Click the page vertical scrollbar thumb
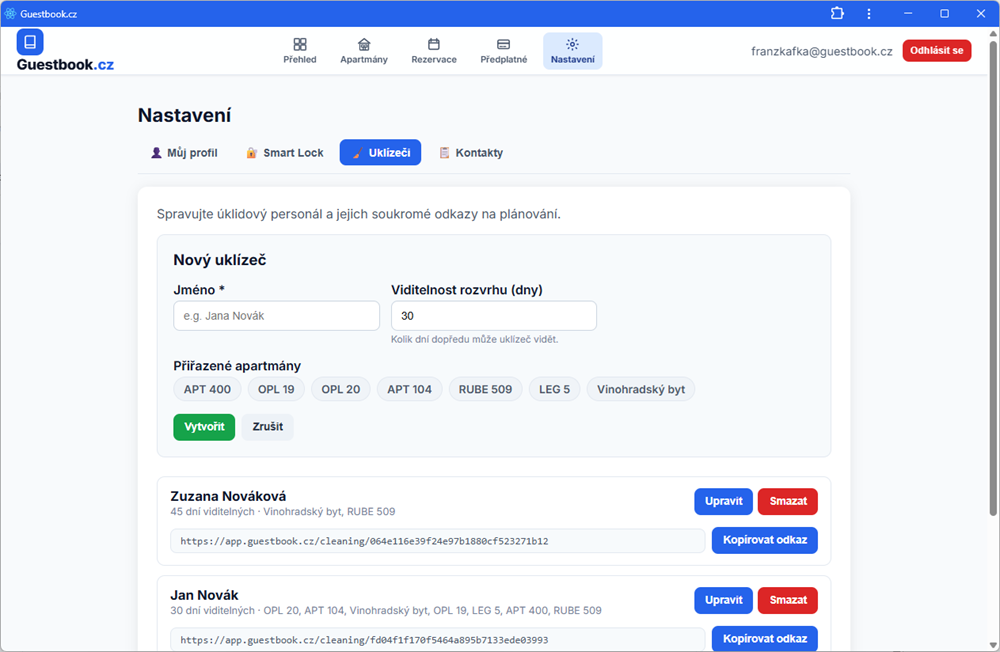The image size is (1000, 652). [993, 278]
